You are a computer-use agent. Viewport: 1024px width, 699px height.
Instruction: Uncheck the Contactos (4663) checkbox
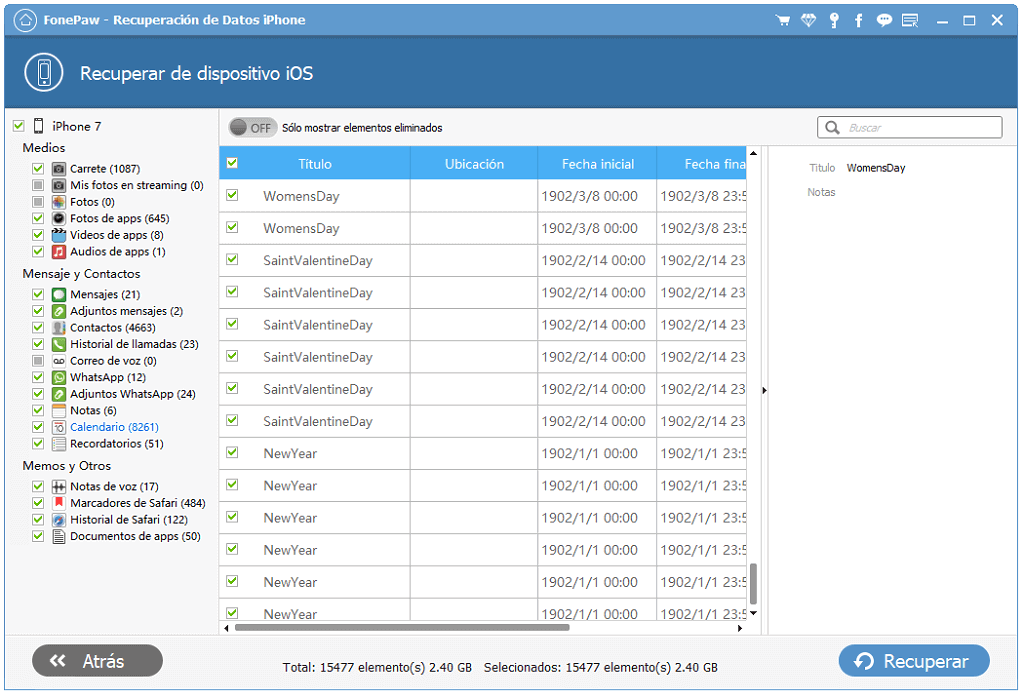pos(38,327)
